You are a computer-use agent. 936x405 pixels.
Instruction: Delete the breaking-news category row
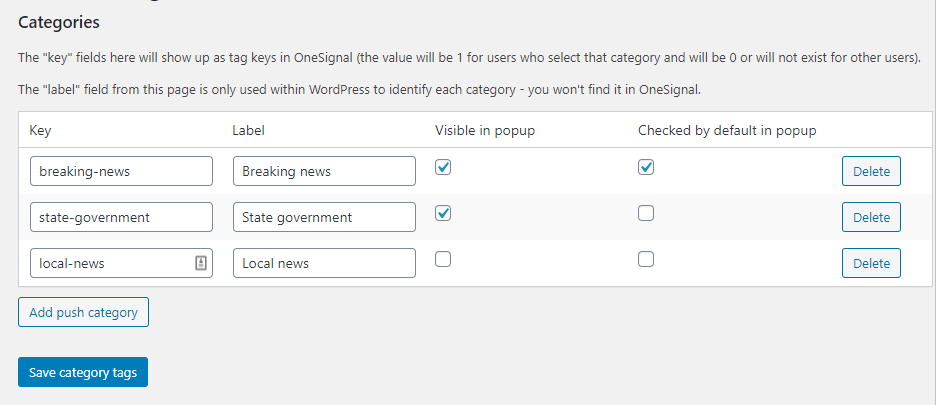pyautogui.click(x=871, y=171)
